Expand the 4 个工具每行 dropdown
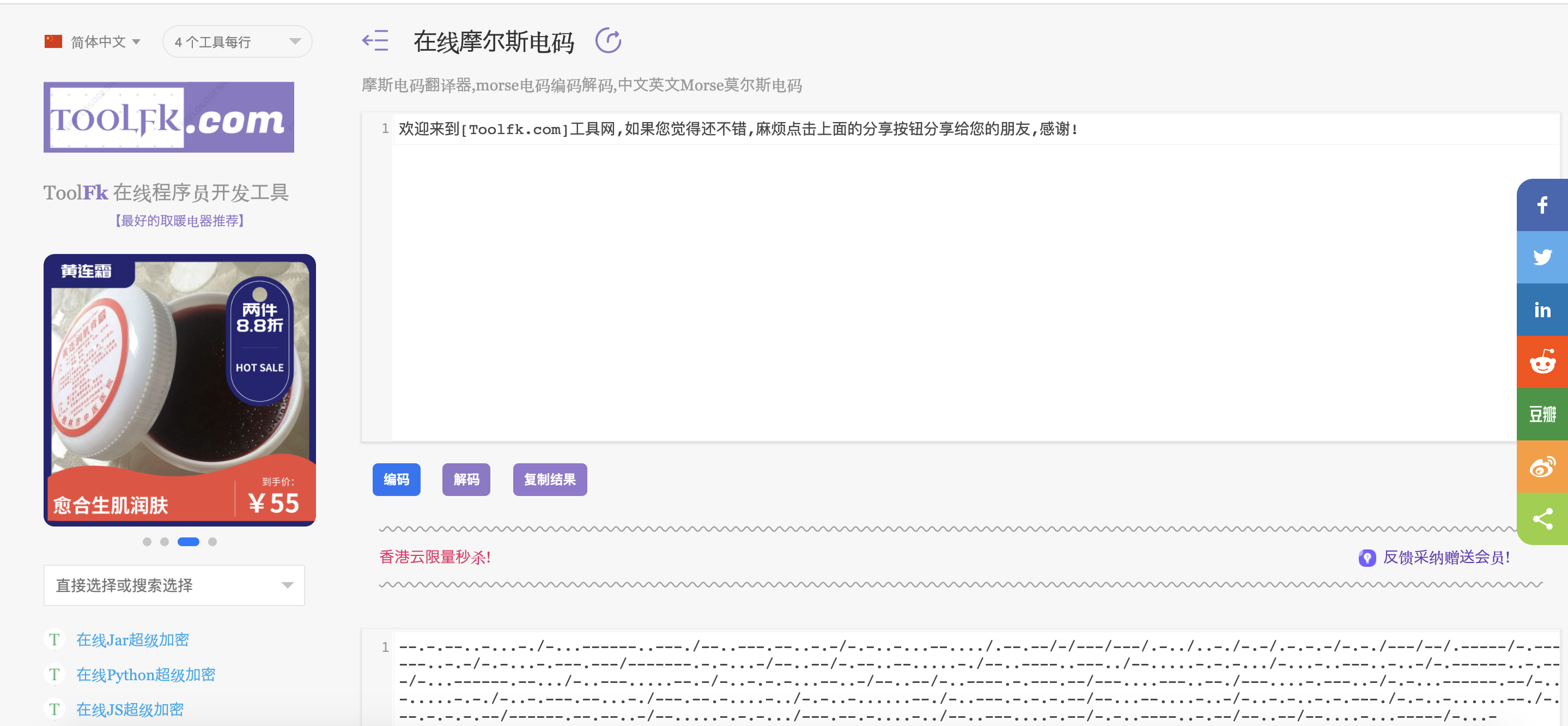This screenshot has height=726, width=1568. pos(237,41)
